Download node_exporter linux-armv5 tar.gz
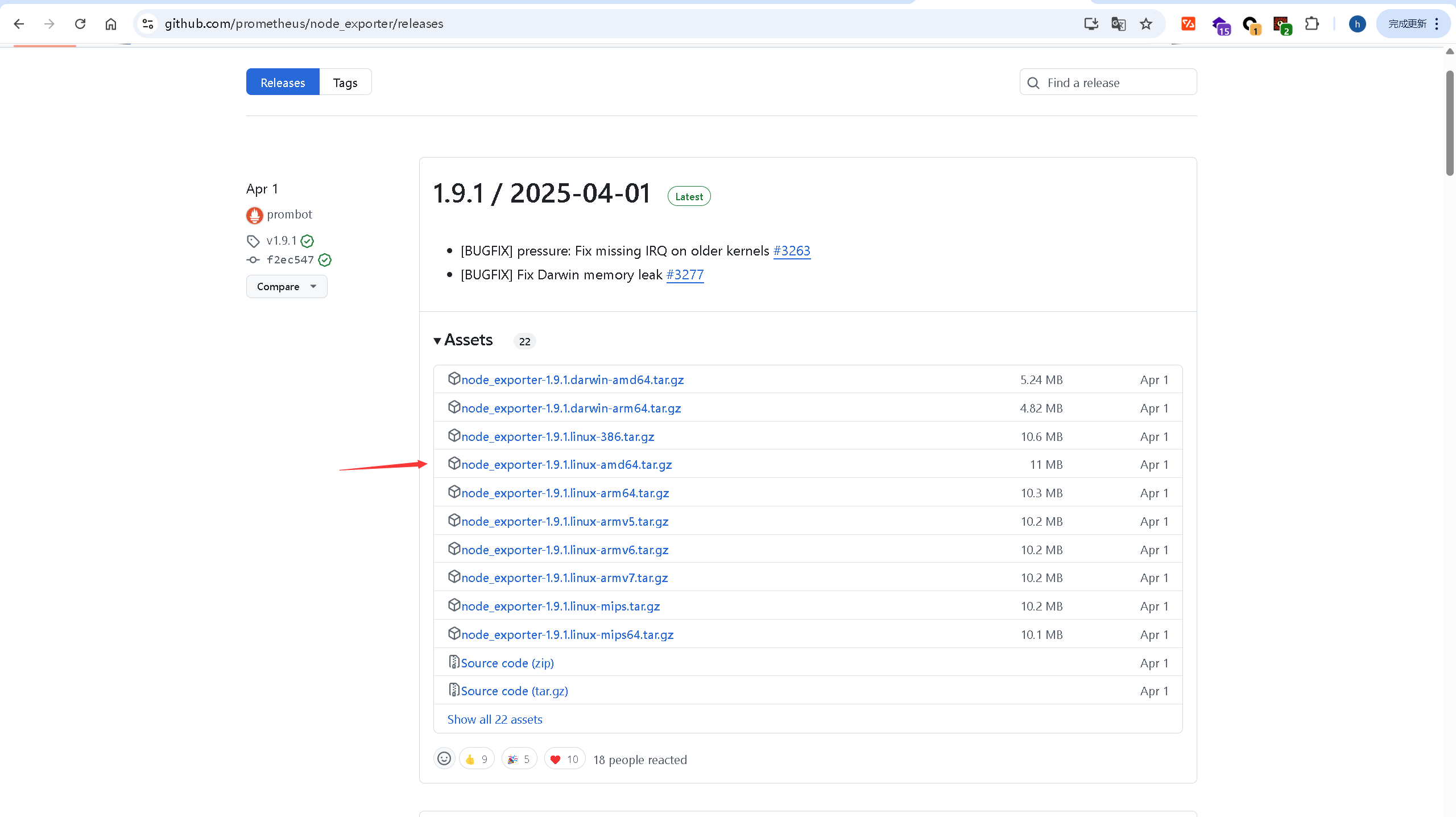This screenshot has height=817, width=1456. coord(565,521)
